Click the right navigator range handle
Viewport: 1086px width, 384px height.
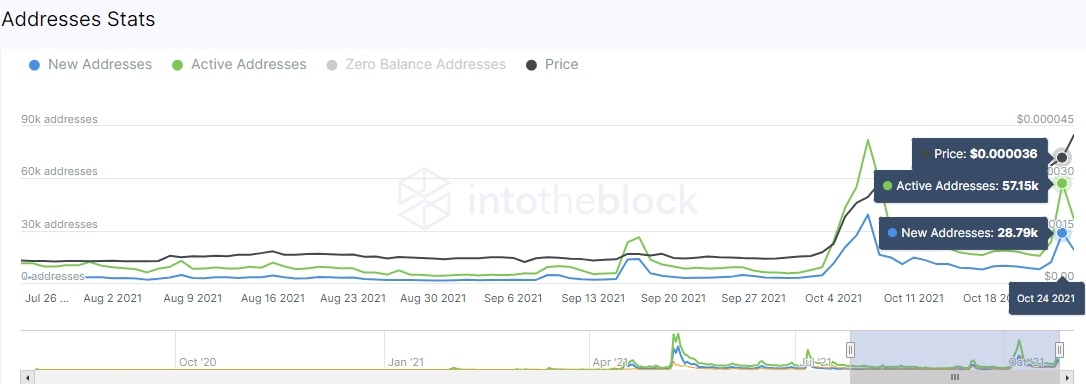point(1059,349)
